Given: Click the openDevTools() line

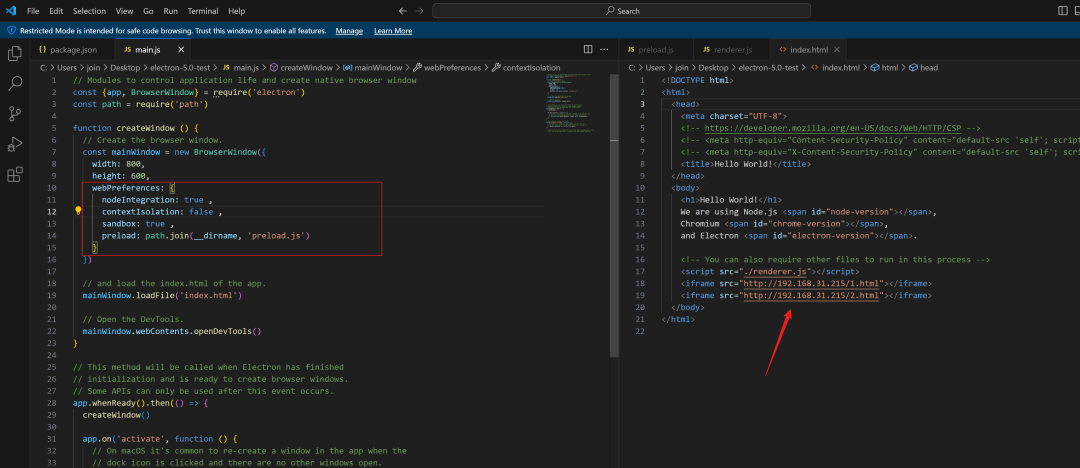Looking at the screenshot, I should [x=172, y=331].
